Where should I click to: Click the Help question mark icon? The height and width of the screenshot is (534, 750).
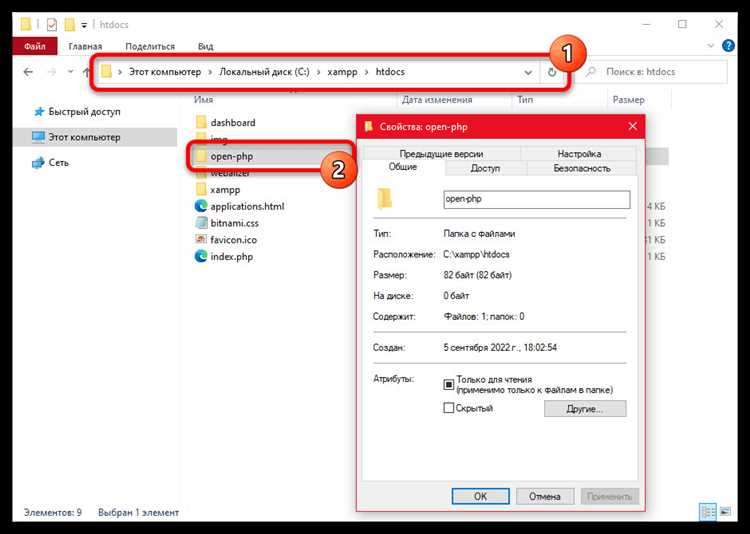[x=728, y=46]
